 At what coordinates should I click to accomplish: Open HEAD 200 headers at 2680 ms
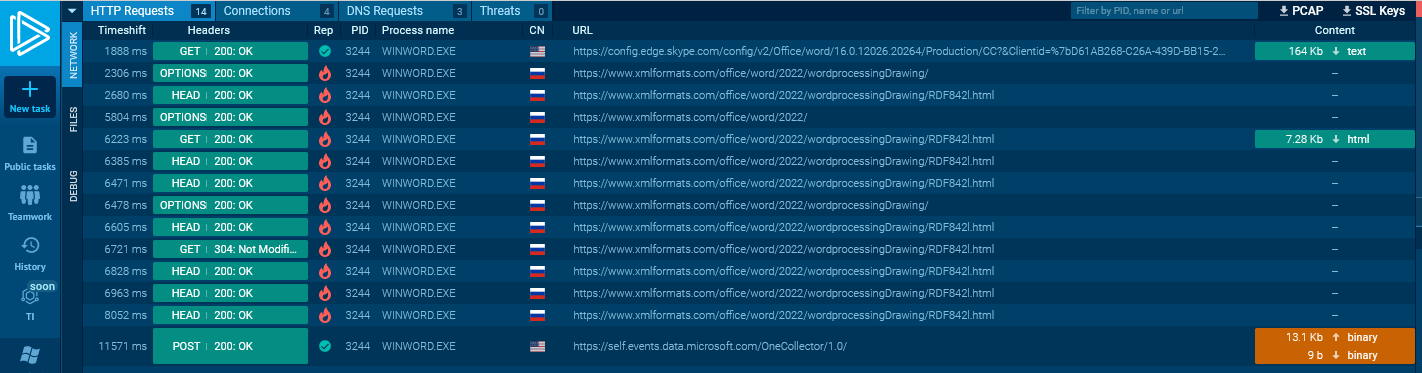pyautogui.click(x=230, y=95)
